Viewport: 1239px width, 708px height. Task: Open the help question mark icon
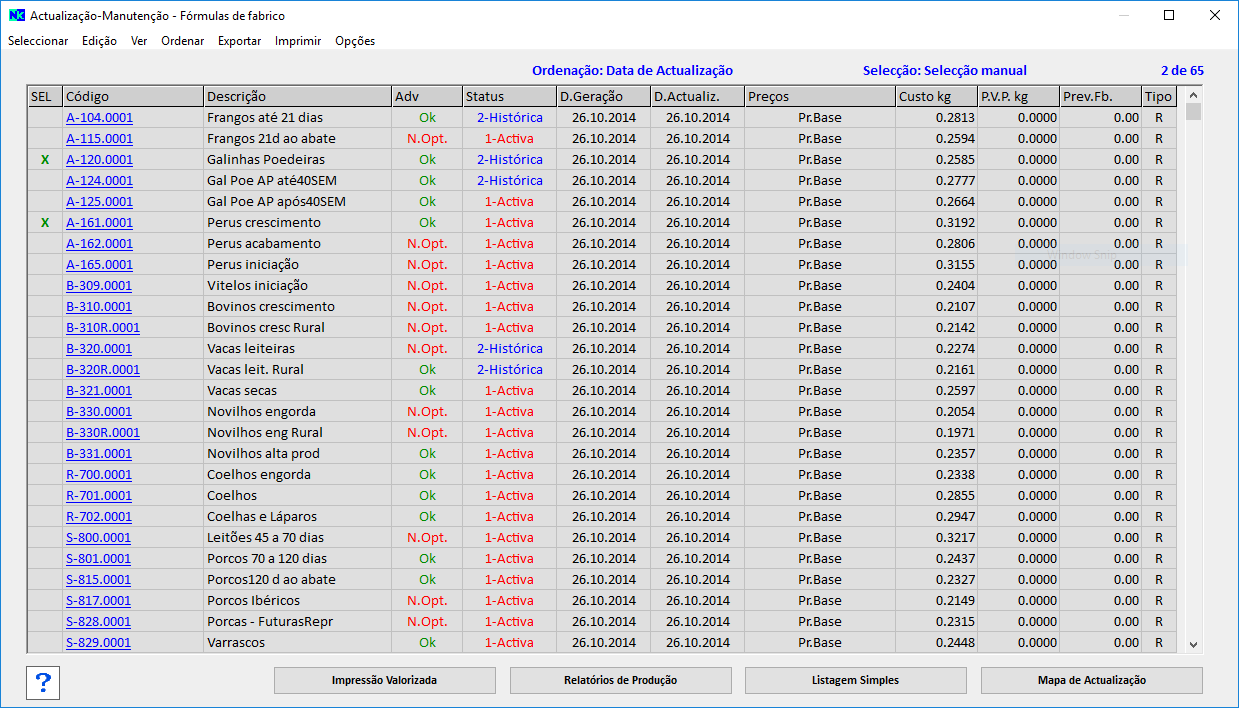pyautogui.click(x=43, y=681)
